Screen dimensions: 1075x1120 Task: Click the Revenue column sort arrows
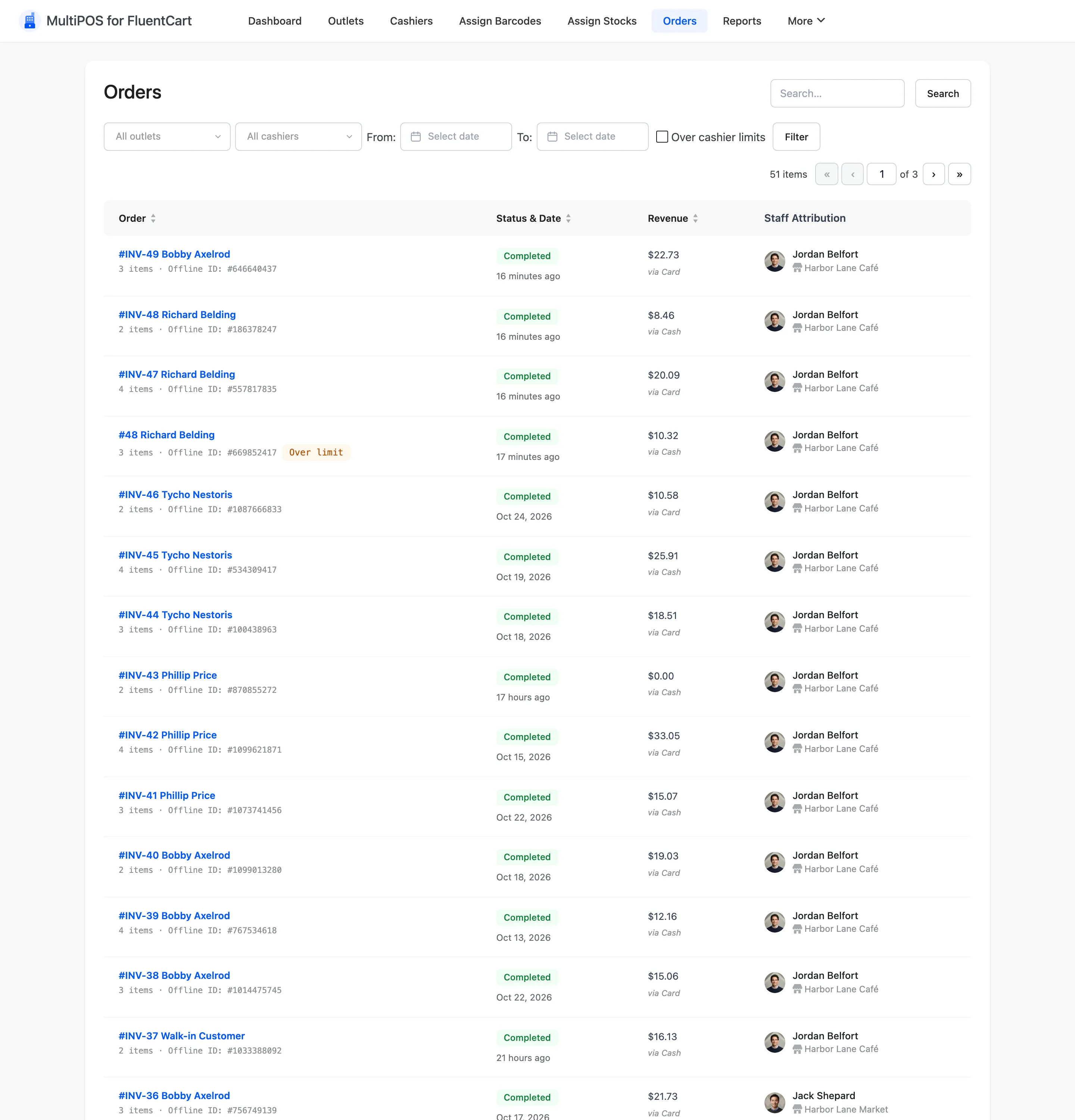point(695,218)
